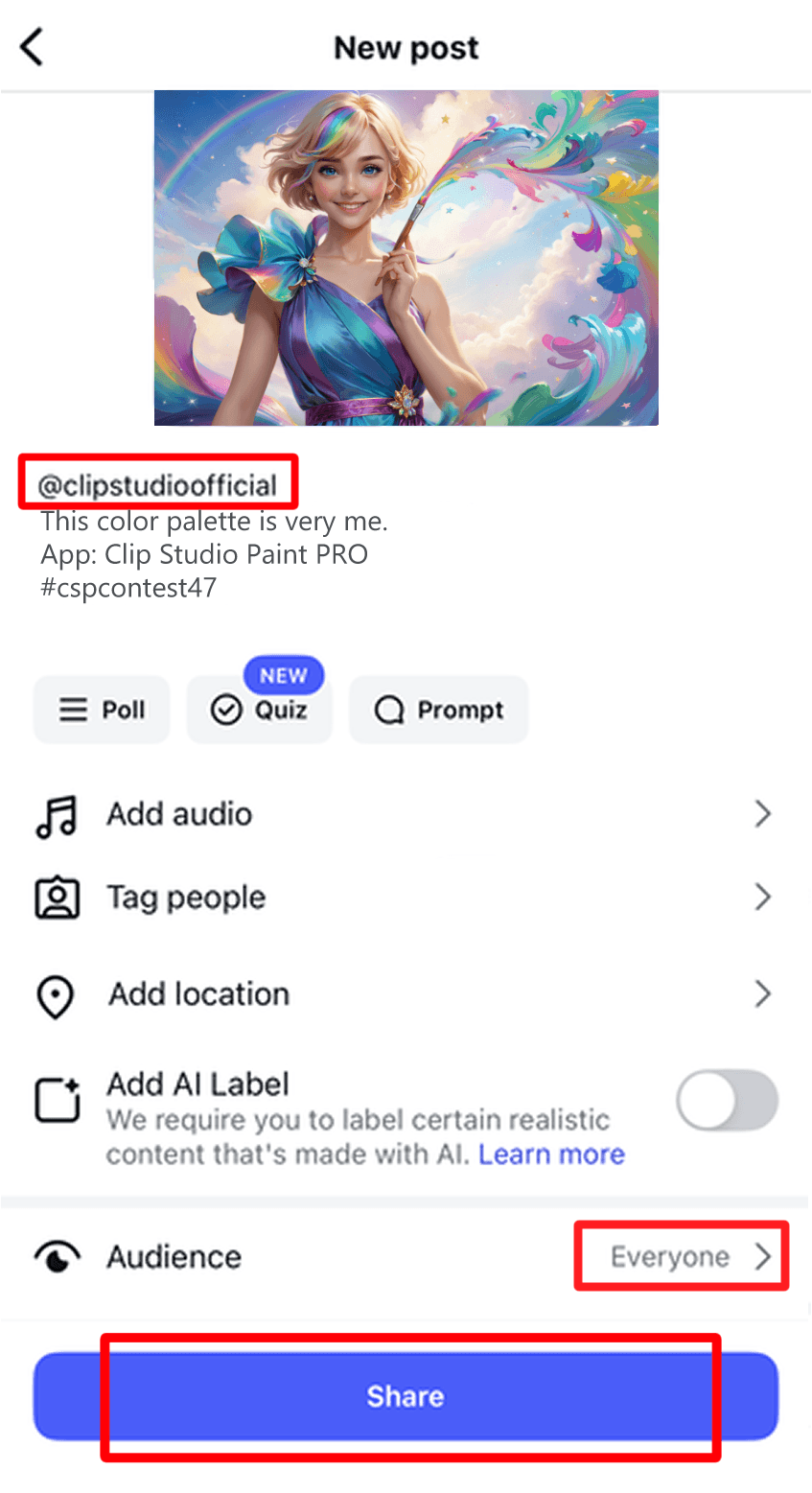This screenshot has width=812, height=1493.
Task: Click the NEW badge above Quiz
Action: pos(283,675)
